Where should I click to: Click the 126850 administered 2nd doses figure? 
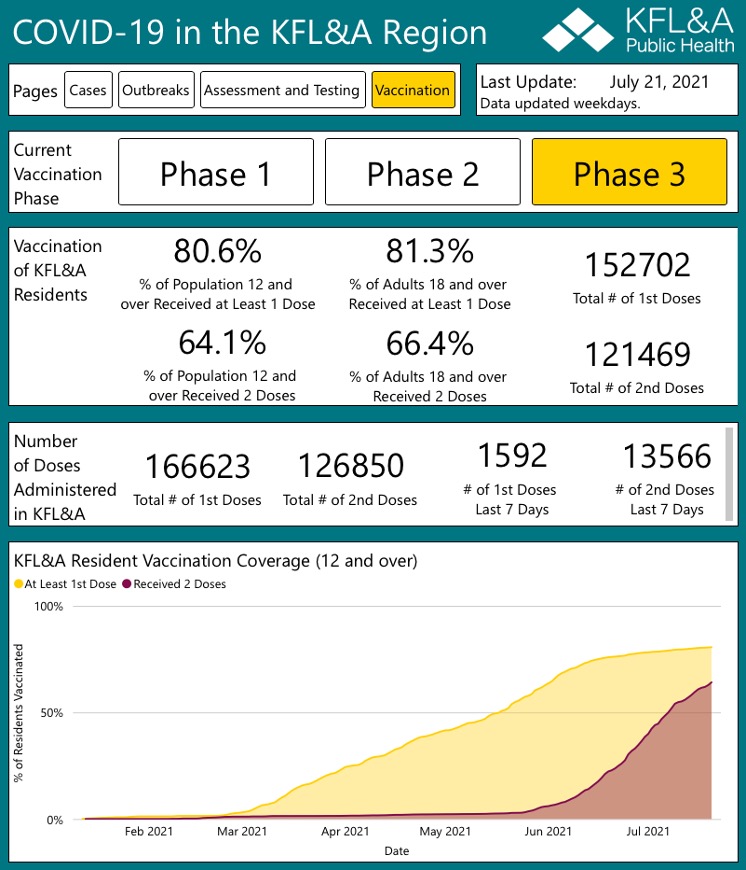(x=351, y=466)
